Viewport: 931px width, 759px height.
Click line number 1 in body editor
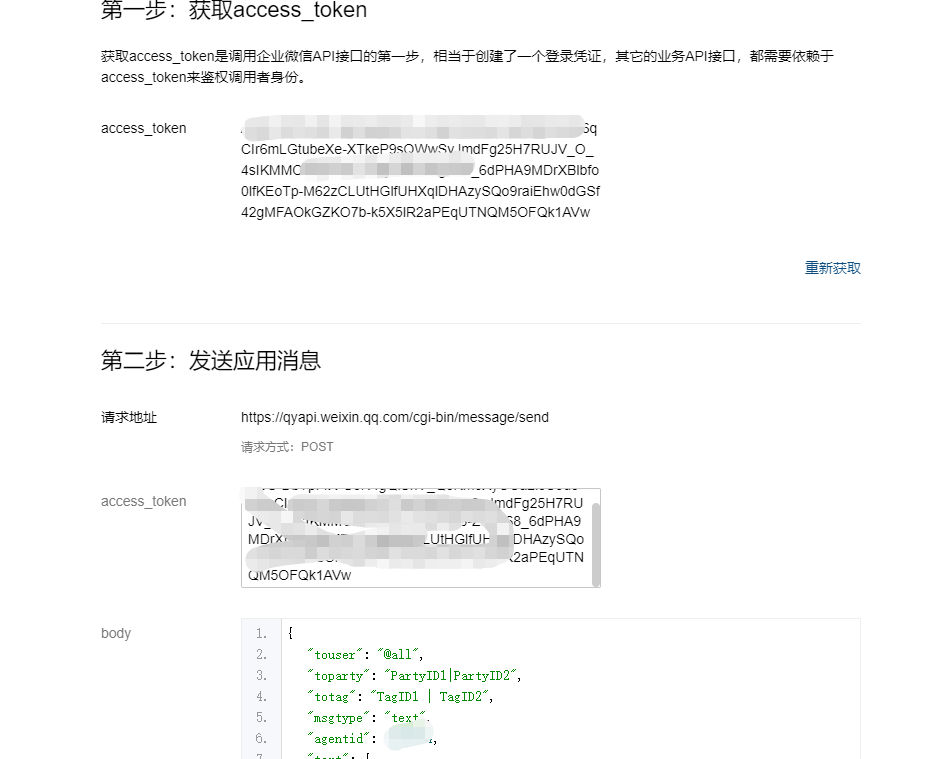261,634
